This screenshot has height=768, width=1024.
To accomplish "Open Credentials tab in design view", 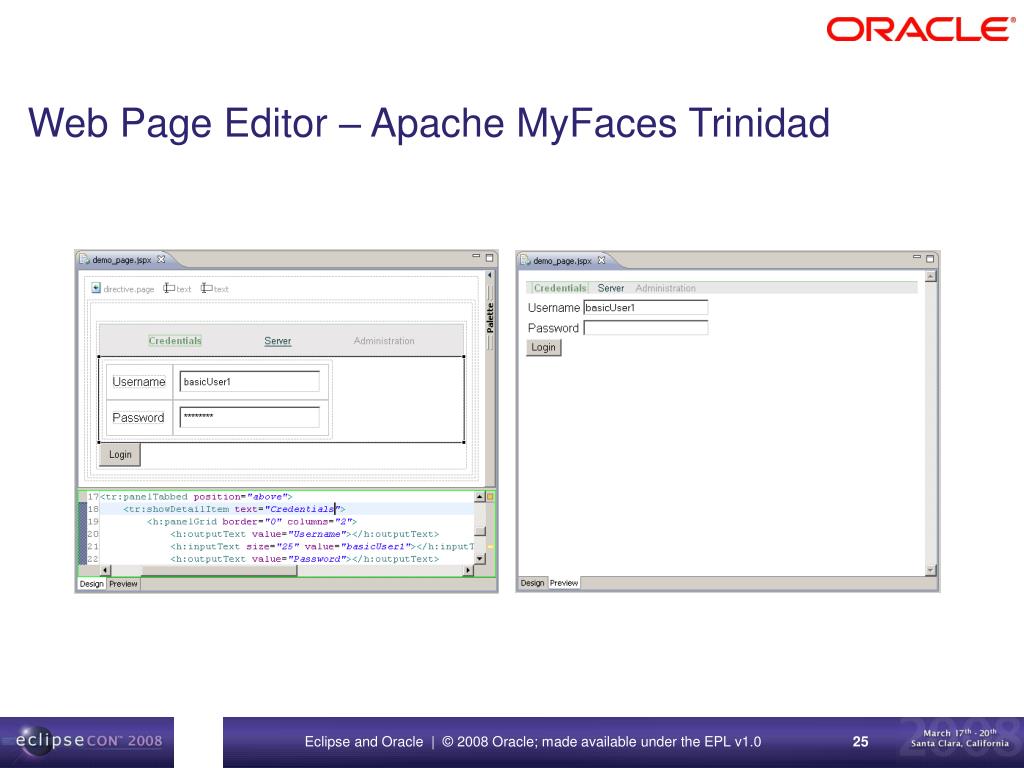I will [x=174, y=341].
